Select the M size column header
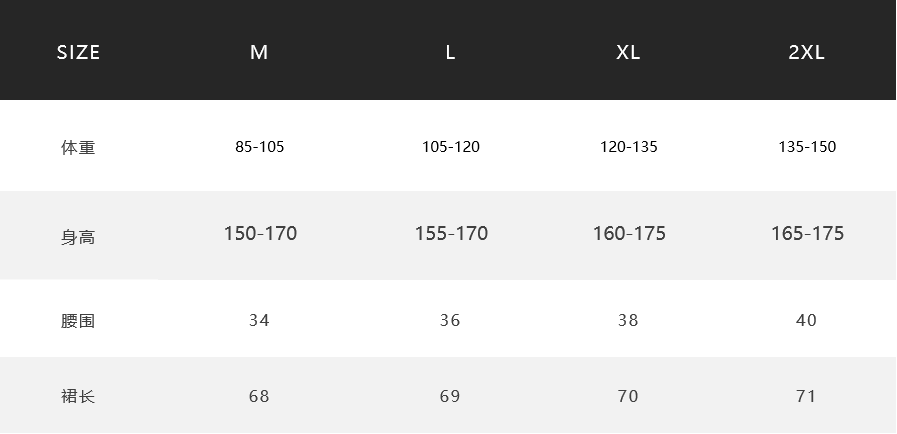The image size is (897, 434). [259, 53]
